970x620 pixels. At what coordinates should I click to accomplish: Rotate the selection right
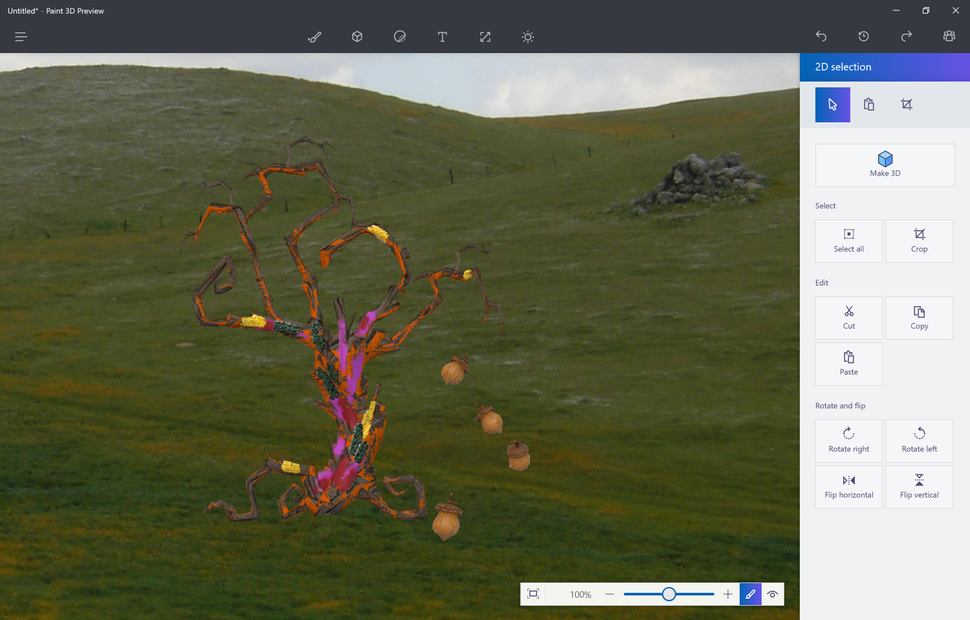point(848,440)
